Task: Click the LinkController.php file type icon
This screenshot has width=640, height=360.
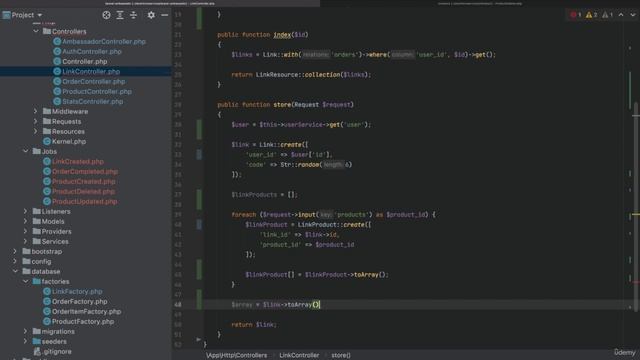Action: tap(57, 71)
